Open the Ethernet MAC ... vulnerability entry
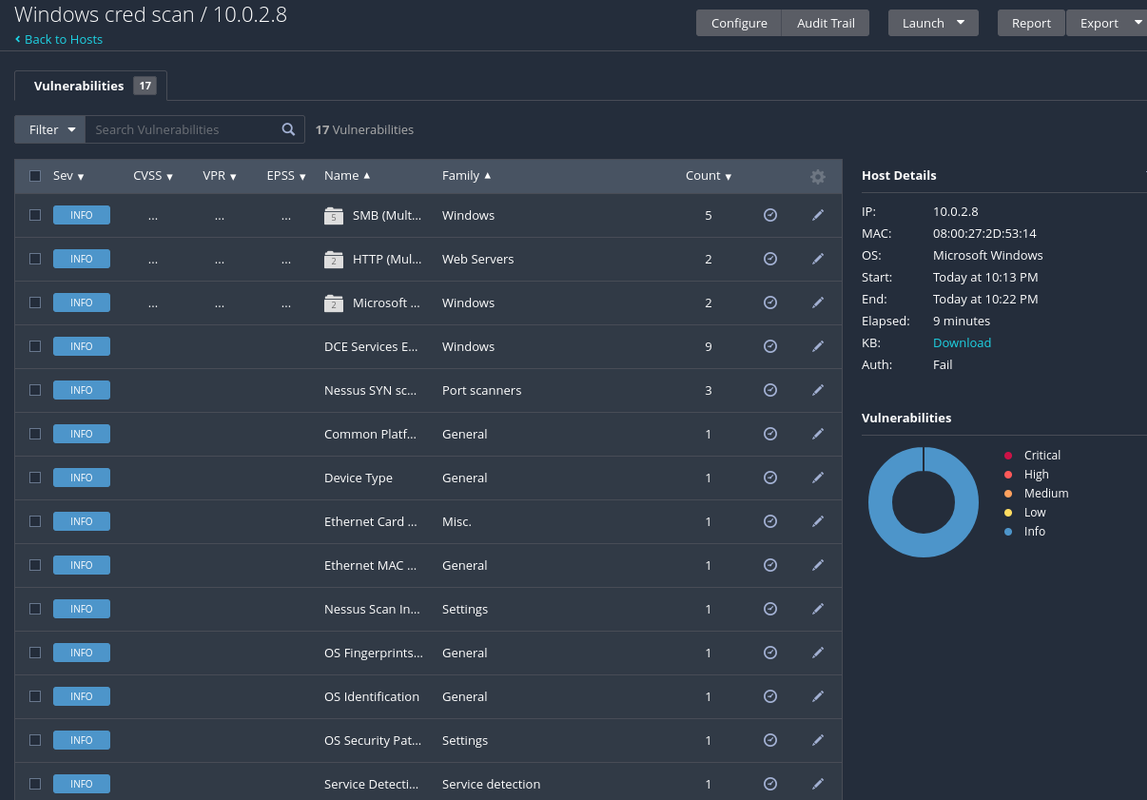Viewport: 1147px width, 800px height. click(x=370, y=565)
